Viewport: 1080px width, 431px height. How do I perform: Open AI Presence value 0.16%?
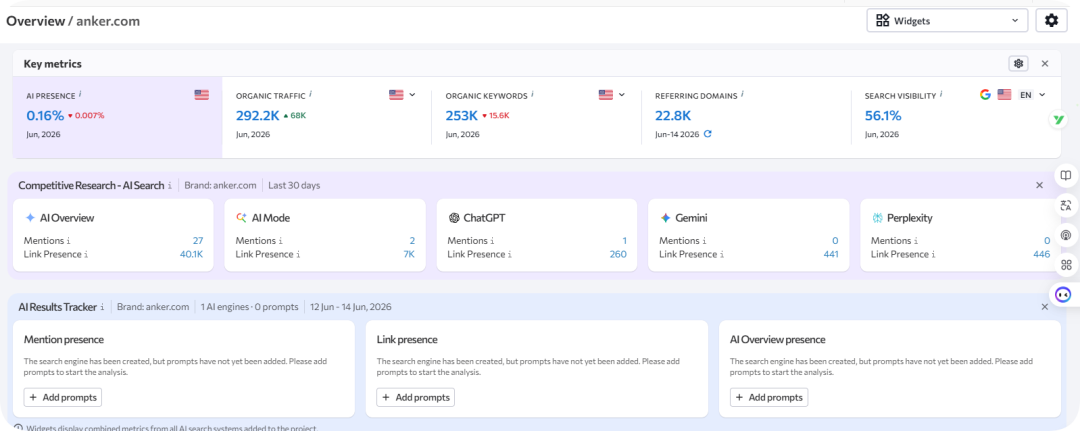click(x=45, y=116)
